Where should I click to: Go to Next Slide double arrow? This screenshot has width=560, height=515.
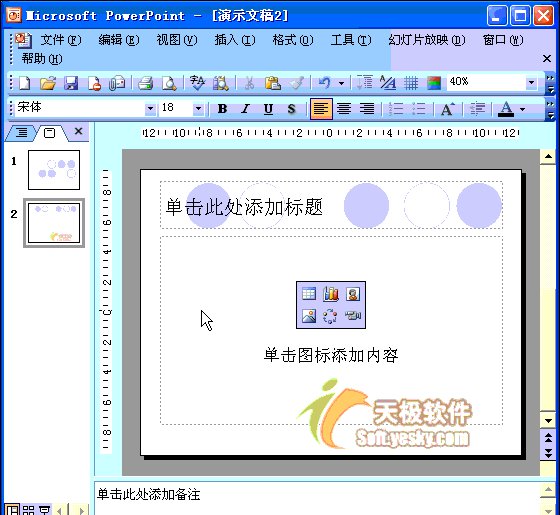pyautogui.click(x=548, y=453)
